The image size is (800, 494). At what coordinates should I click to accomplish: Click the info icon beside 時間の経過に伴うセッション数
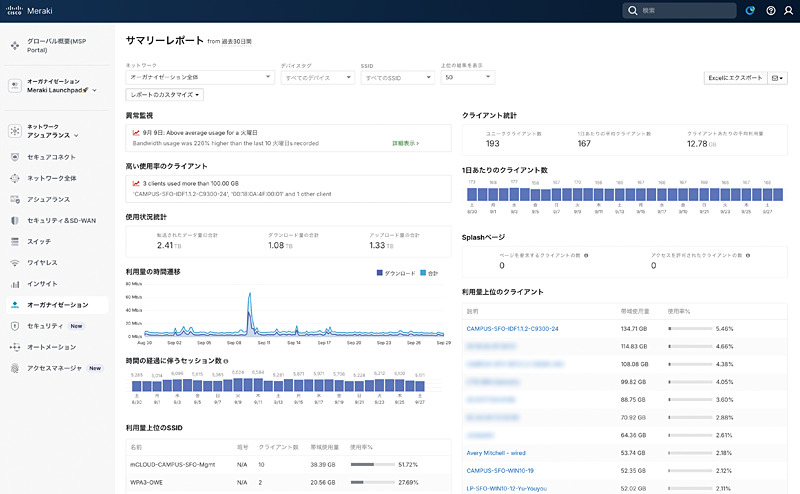click(x=226, y=361)
